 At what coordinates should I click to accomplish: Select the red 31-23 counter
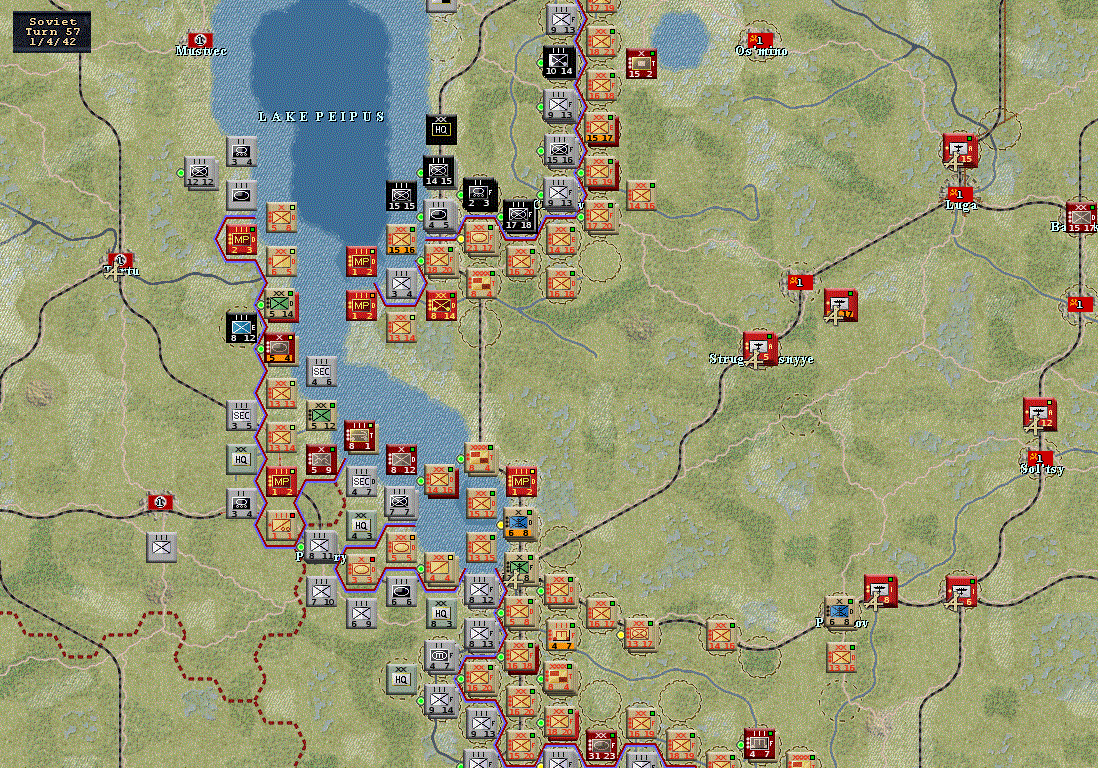[x=601, y=746]
